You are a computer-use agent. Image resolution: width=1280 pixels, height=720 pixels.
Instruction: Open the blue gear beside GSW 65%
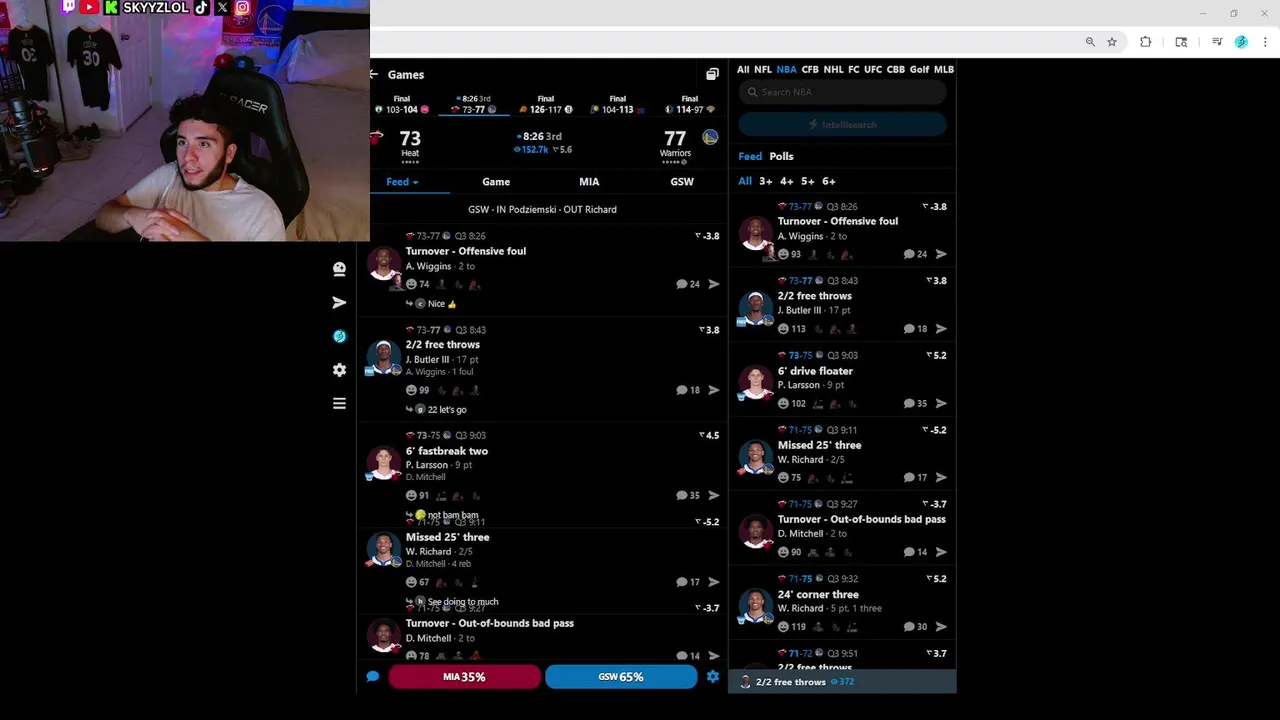[x=713, y=677]
